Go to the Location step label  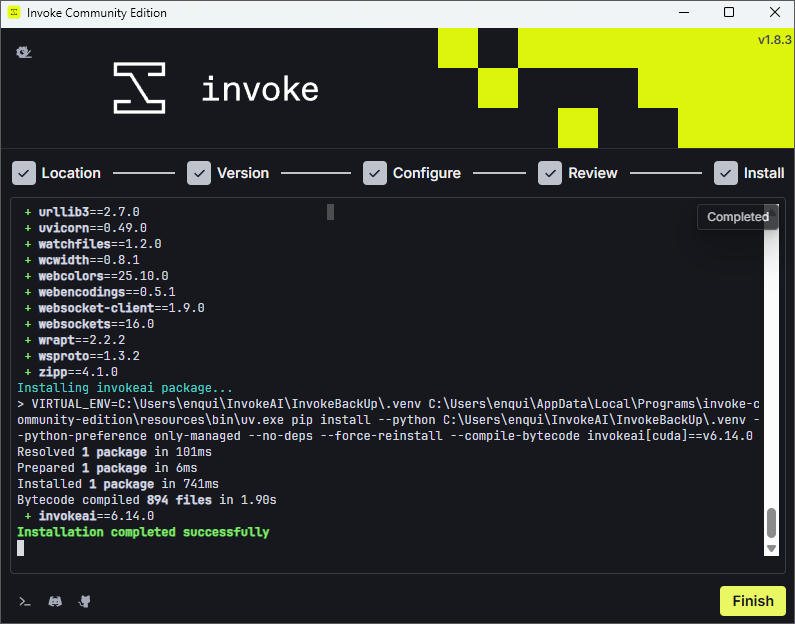tap(71, 173)
